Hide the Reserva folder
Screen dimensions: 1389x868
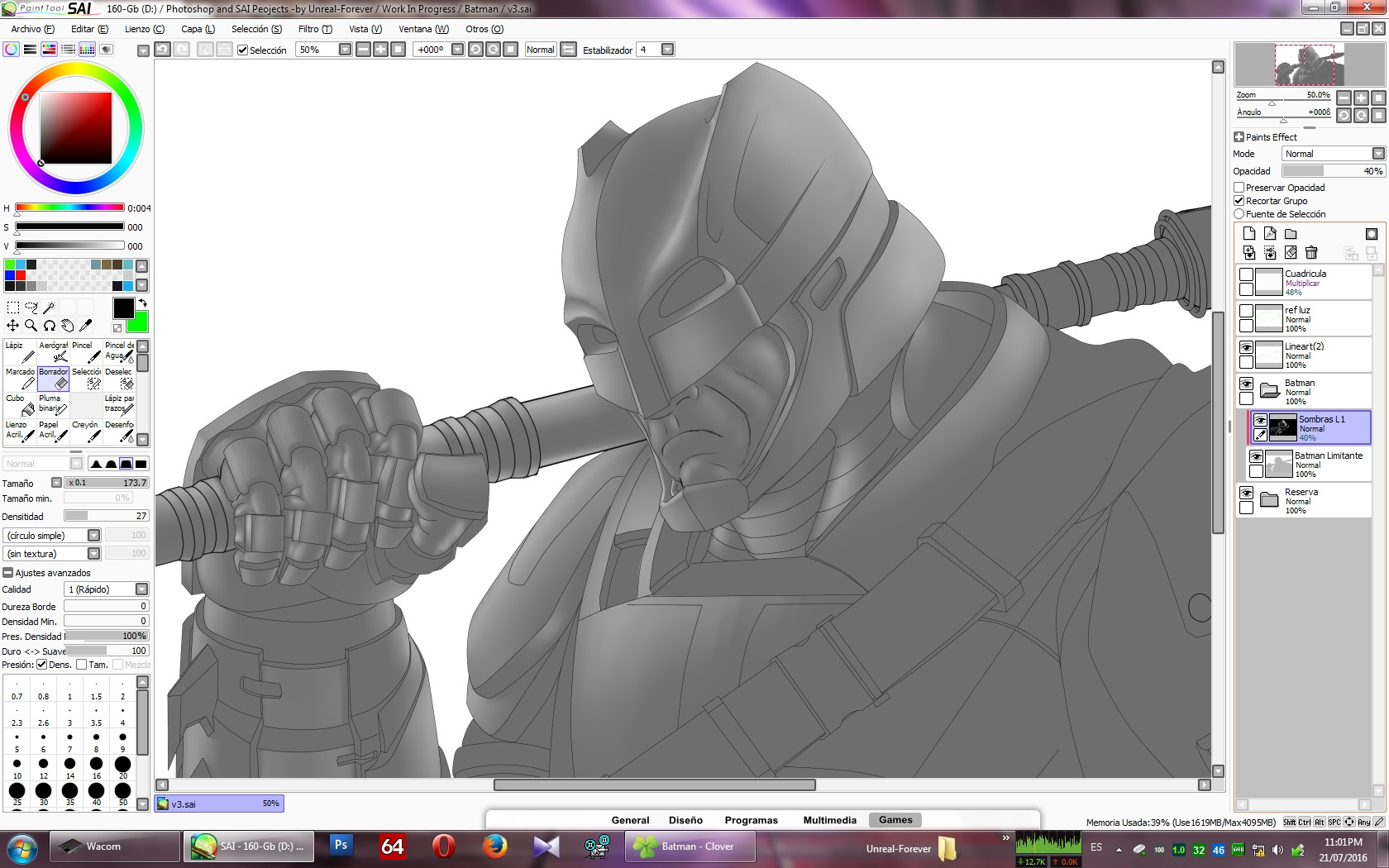pos(1246,494)
